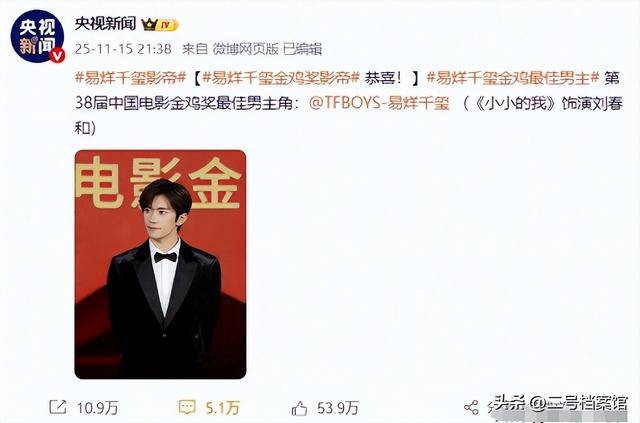Screen dimensions: 640x423
Task: Open comments via the speech bubble icon
Action: click(x=187, y=407)
